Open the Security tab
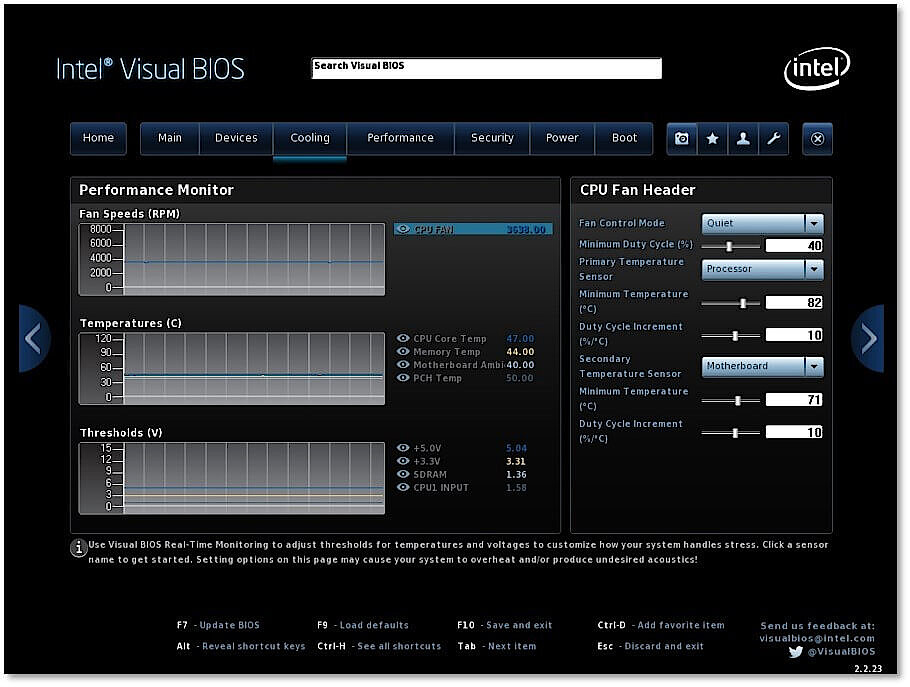Screen dimensions: 910x687 coord(492,139)
